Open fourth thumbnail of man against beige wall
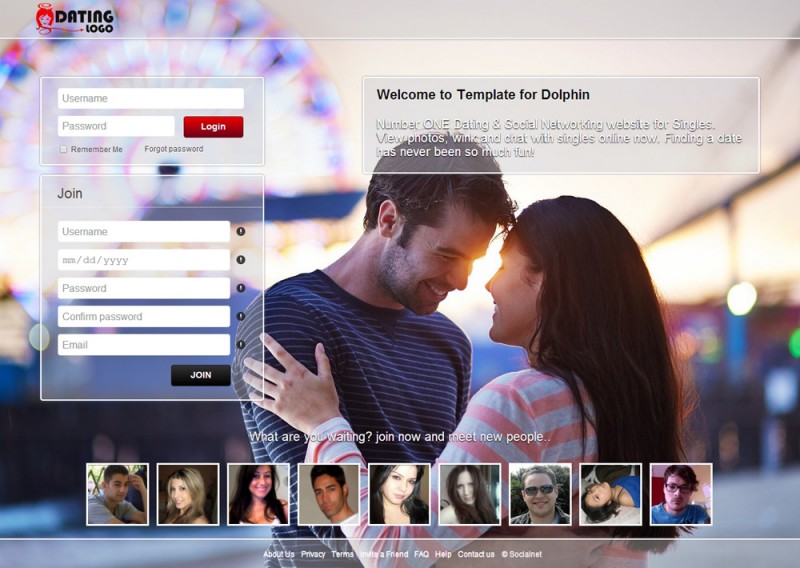 pos(329,494)
